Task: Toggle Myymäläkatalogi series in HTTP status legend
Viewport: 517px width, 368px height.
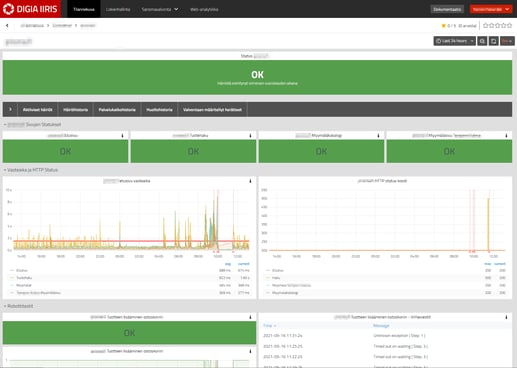Action: pos(285,293)
